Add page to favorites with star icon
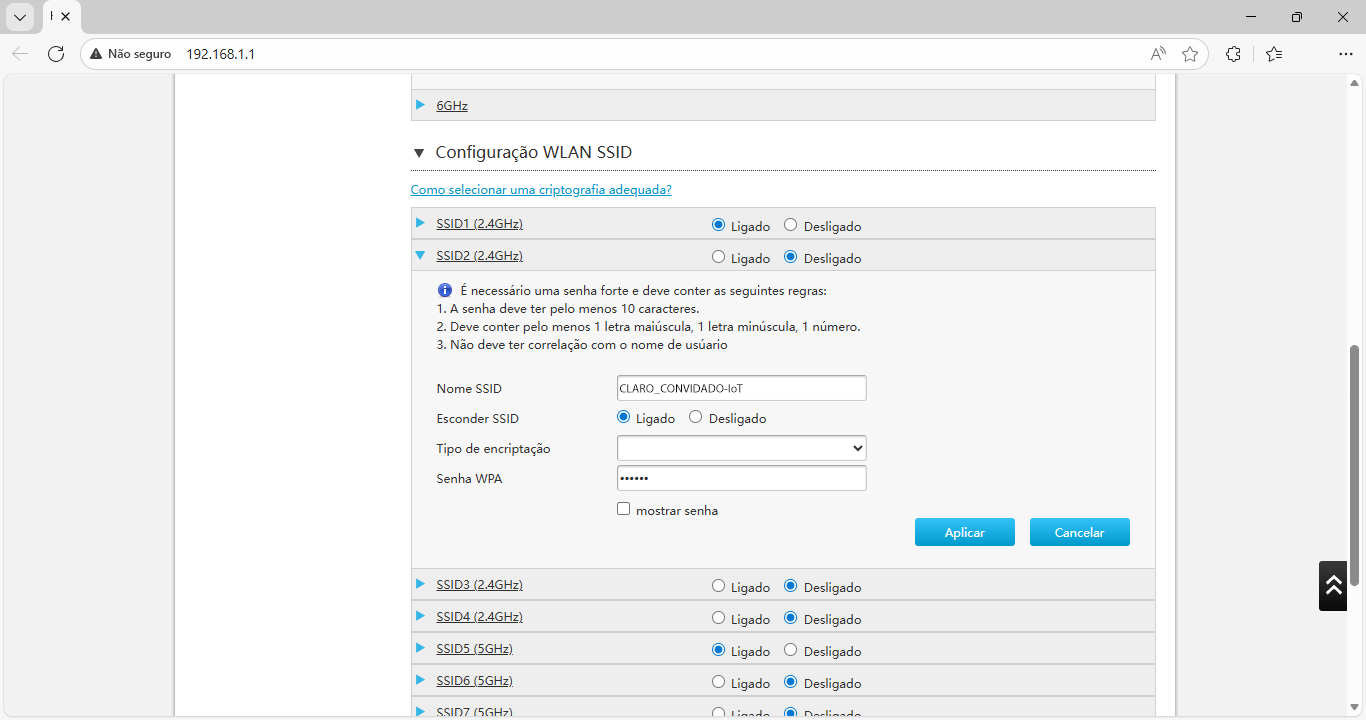Screen dimensions: 1366x720 (1190, 54)
